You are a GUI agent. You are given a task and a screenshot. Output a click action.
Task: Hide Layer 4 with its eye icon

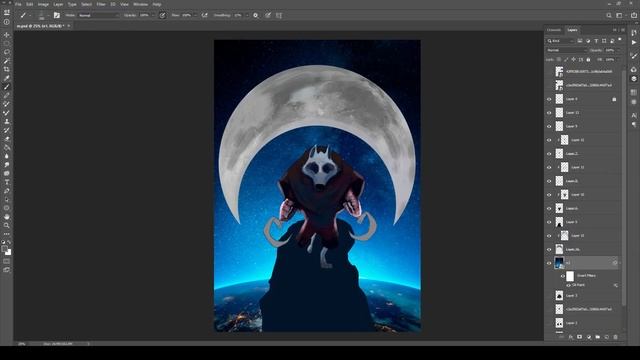point(549,99)
